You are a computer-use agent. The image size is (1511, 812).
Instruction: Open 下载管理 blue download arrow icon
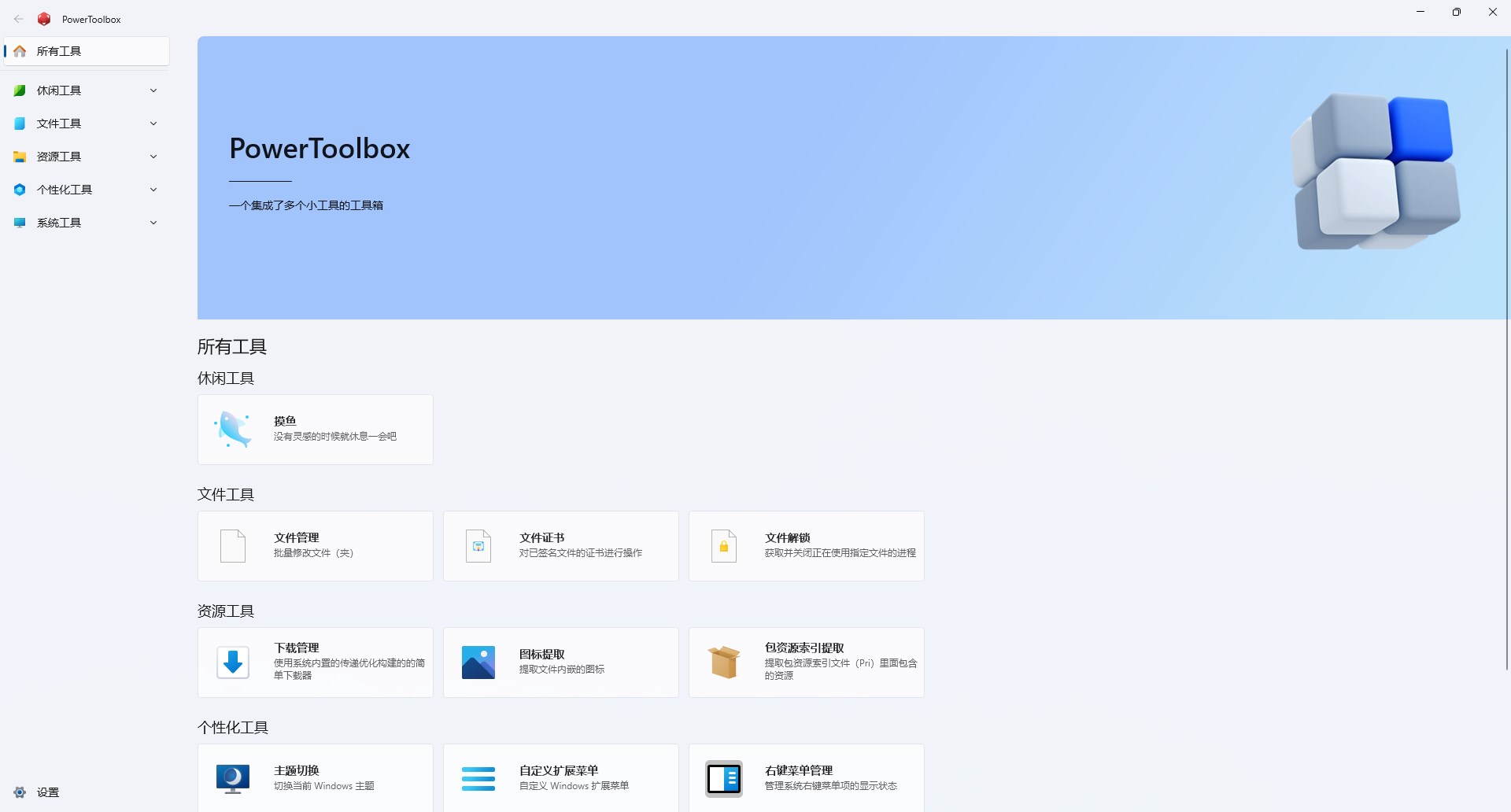pyautogui.click(x=233, y=663)
